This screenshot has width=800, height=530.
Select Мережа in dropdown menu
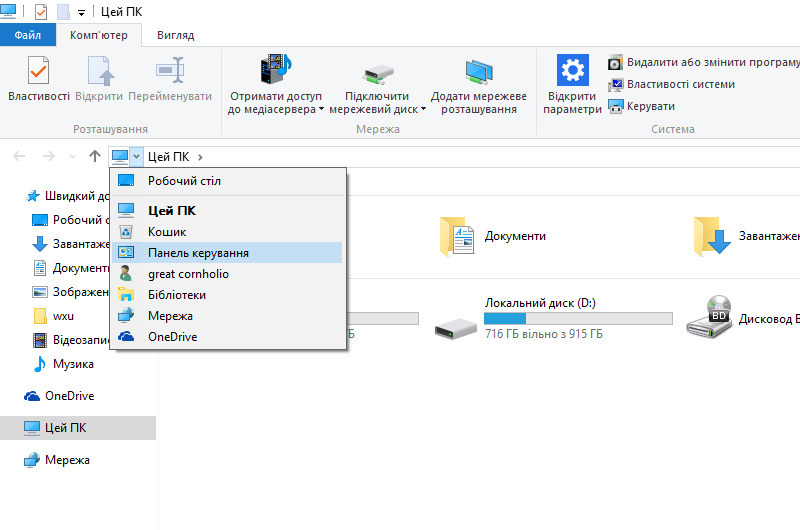pos(227,316)
